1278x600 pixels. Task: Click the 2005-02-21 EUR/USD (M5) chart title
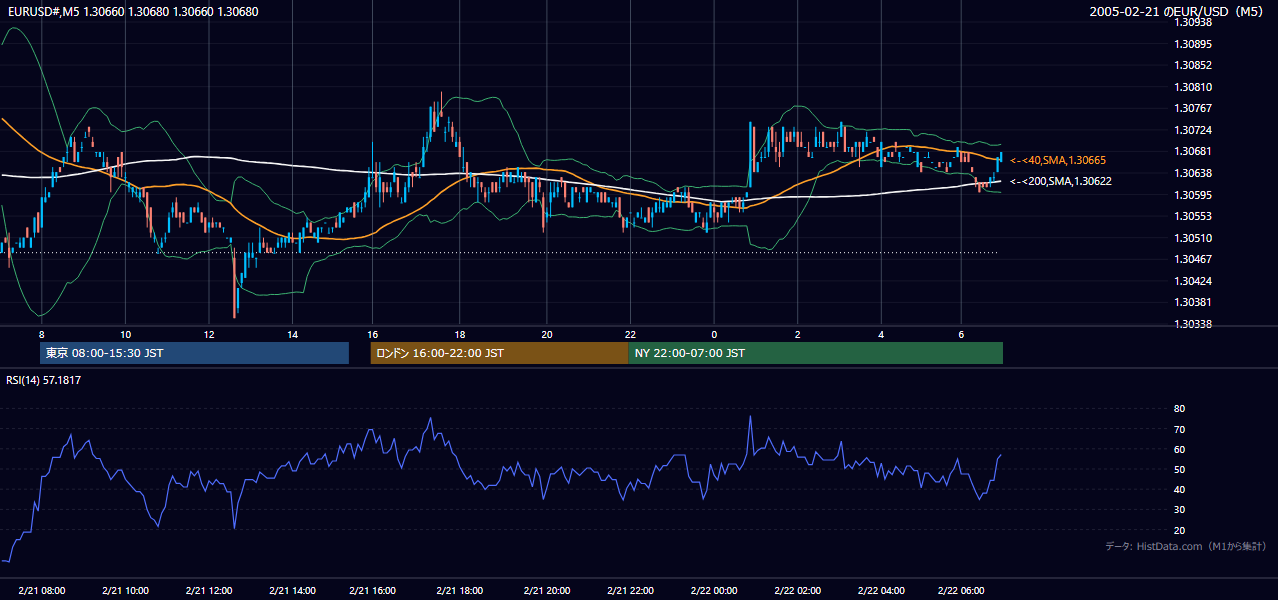[x=1177, y=12]
